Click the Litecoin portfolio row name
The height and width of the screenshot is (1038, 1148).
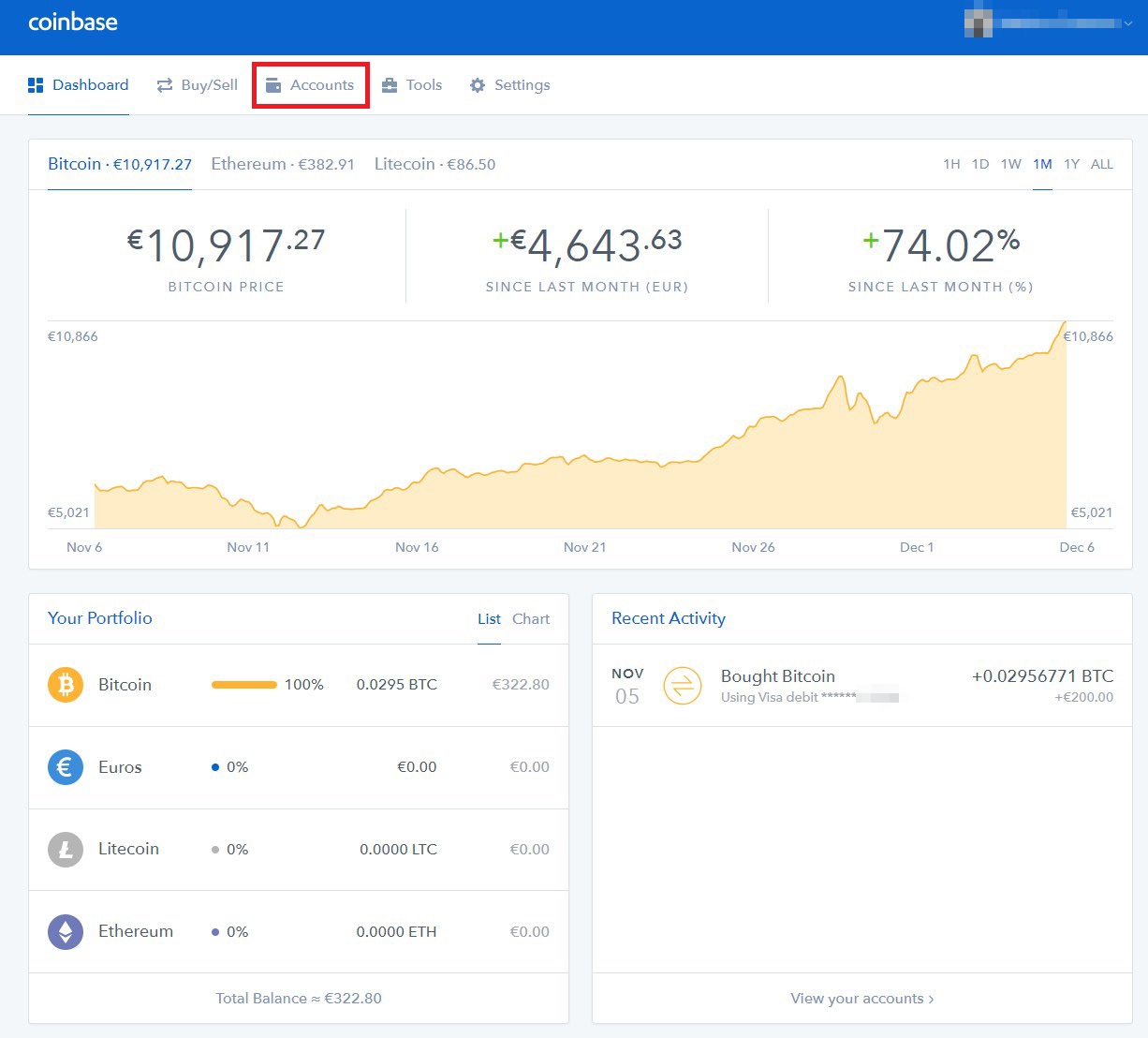(x=128, y=849)
